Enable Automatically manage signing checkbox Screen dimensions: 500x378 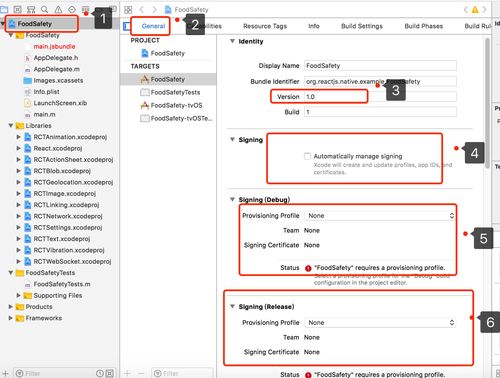coord(307,156)
